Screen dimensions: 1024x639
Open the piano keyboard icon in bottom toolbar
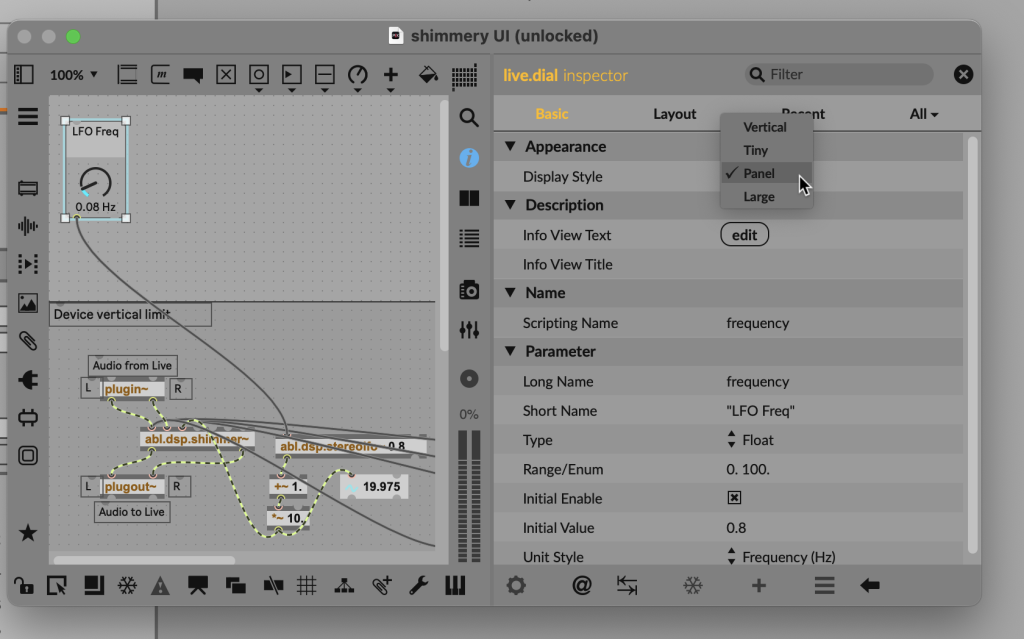456,585
